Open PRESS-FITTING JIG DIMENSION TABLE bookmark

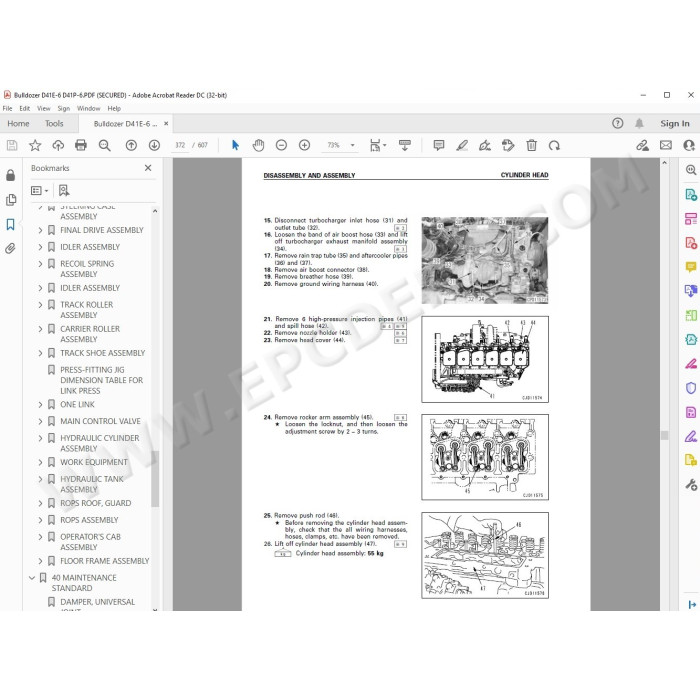click(102, 380)
